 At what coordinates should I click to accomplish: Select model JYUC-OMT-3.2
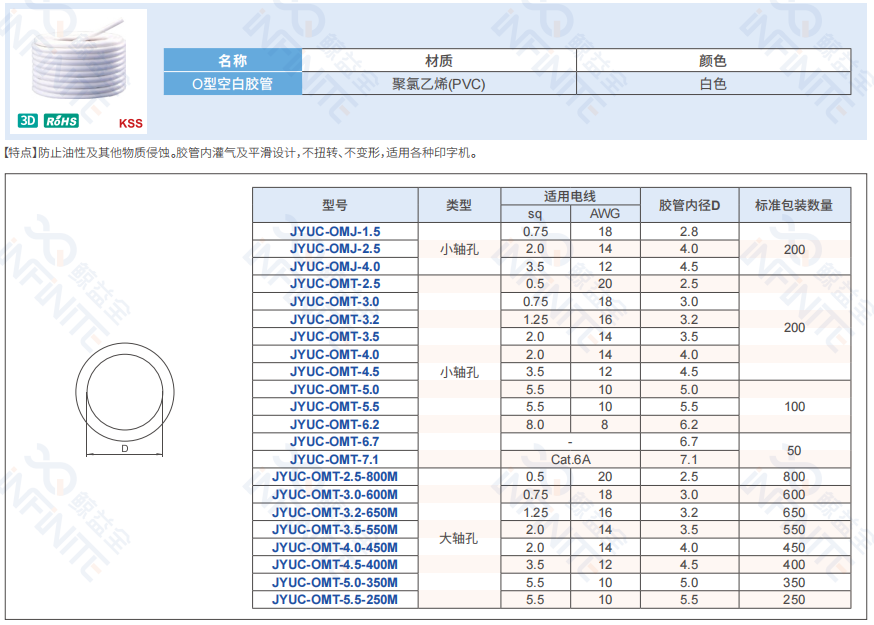click(335, 319)
